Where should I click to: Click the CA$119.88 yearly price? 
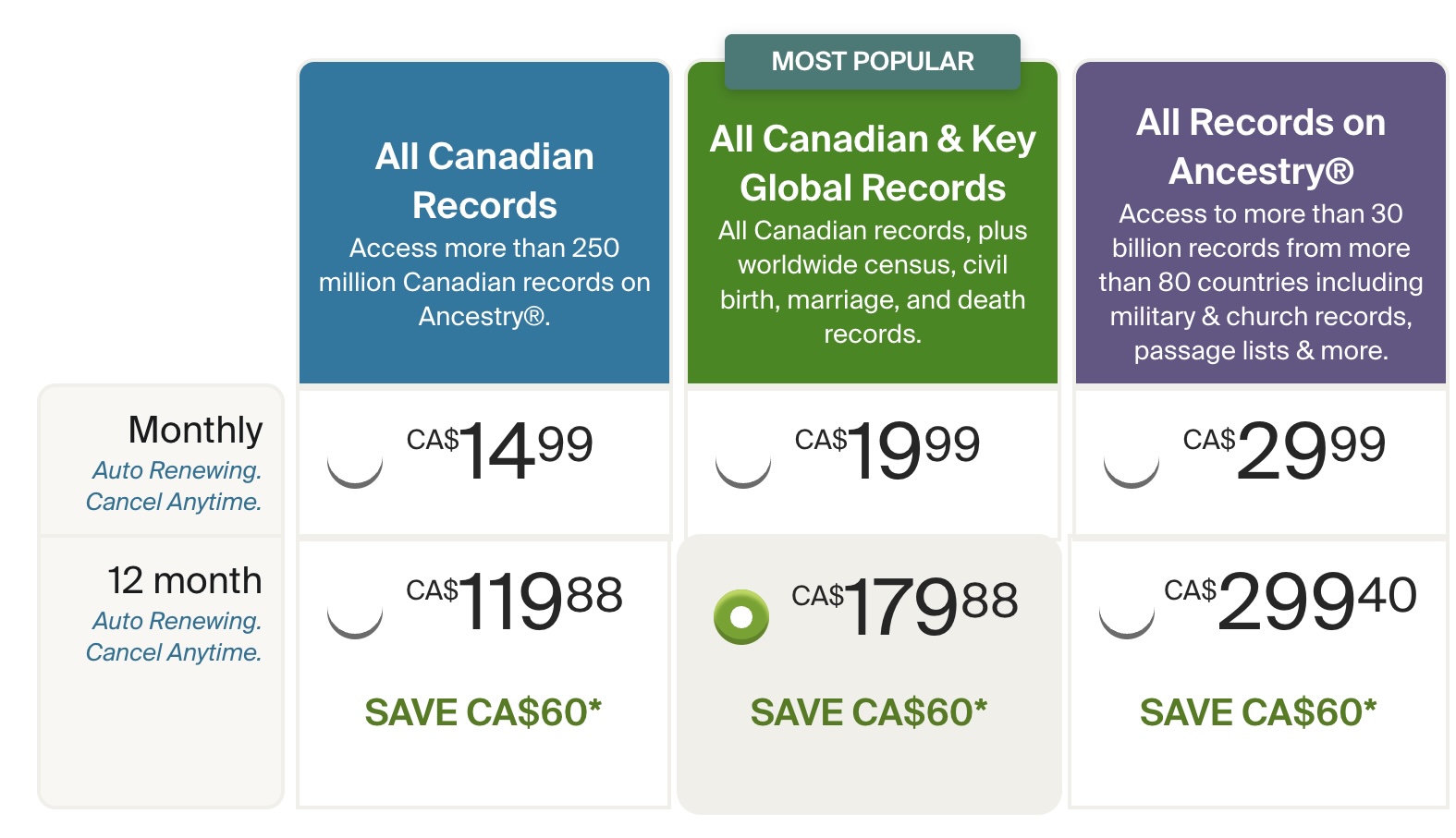coord(514,601)
